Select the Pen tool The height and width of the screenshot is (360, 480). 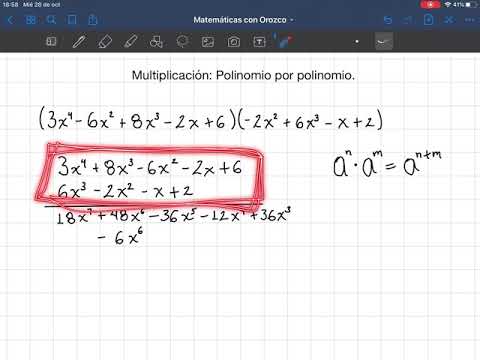pos(79,41)
